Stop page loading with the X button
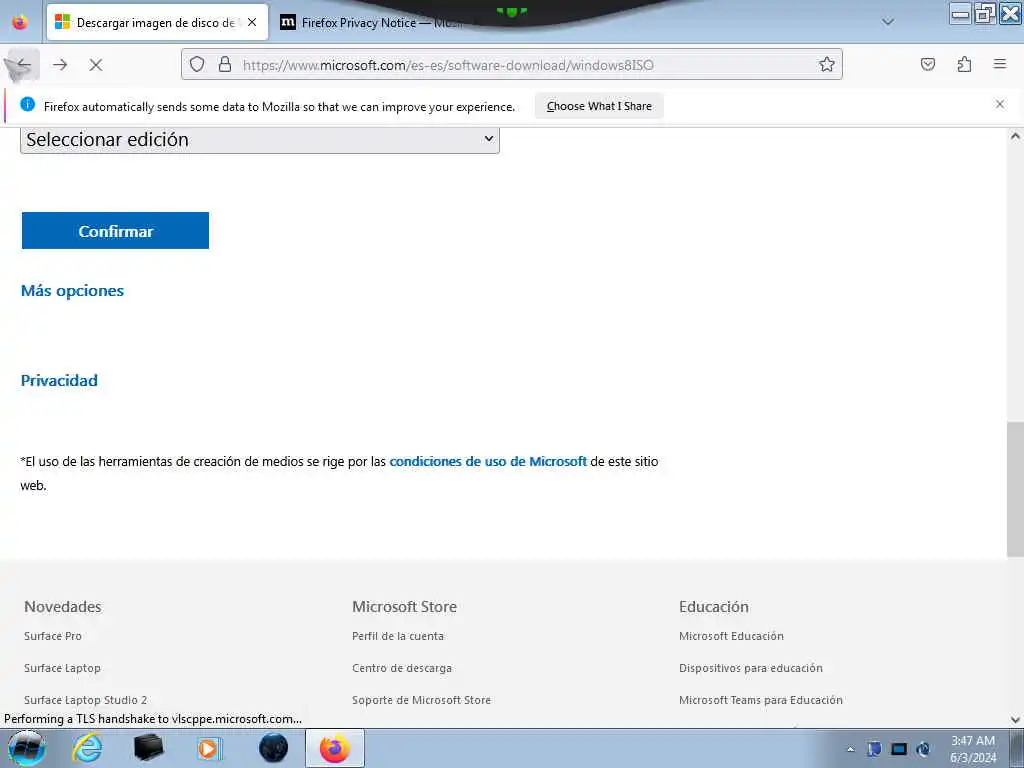The height and width of the screenshot is (768, 1024). [x=96, y=65]
